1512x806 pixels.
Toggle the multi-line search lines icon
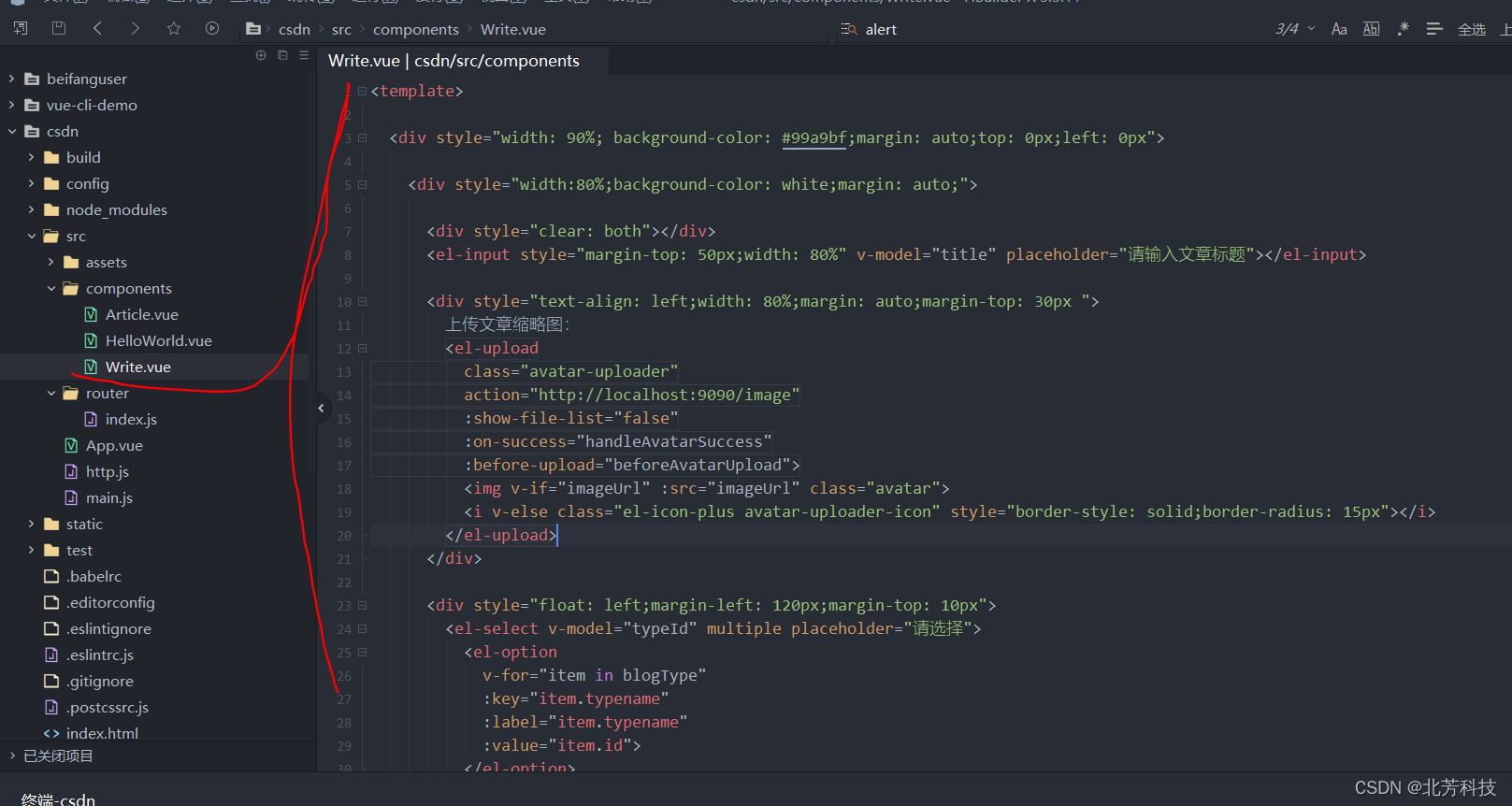(1434, 29)
